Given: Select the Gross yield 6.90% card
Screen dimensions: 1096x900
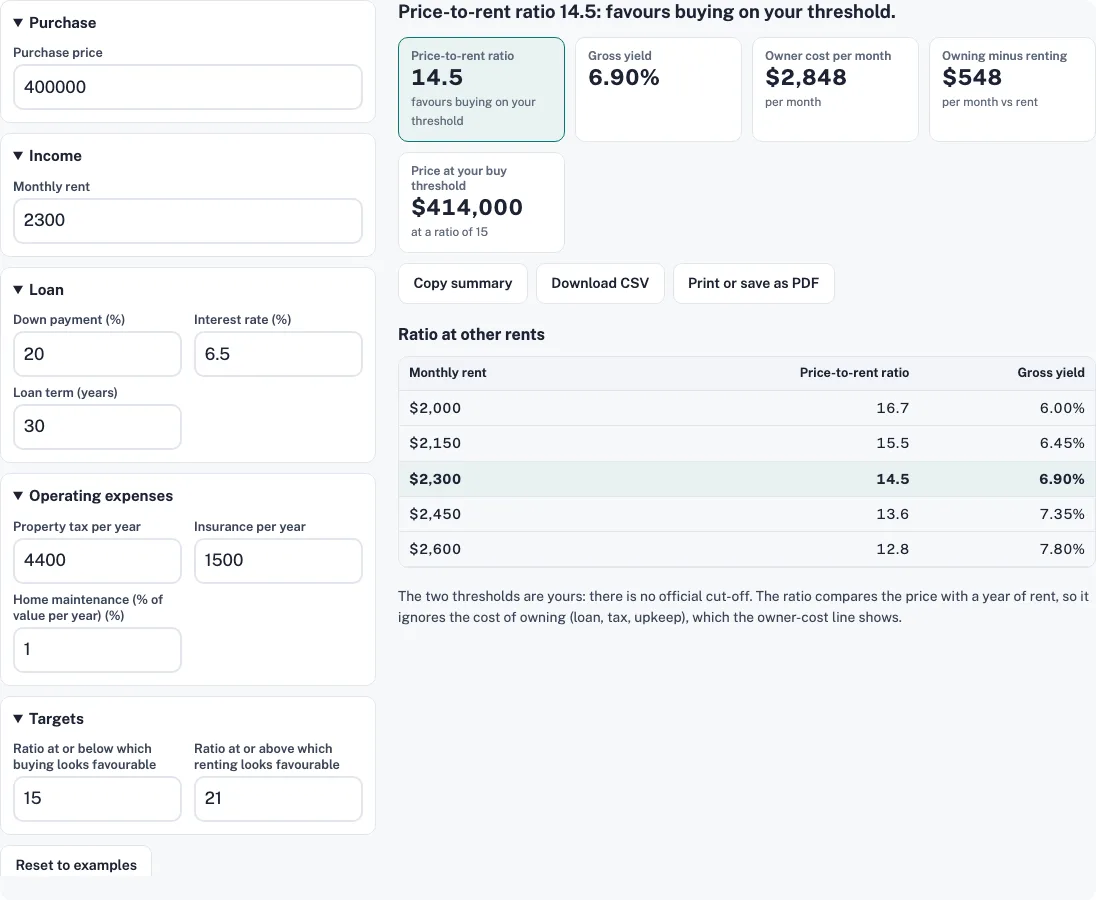Looking at the screenshot, I should (658, 89).
